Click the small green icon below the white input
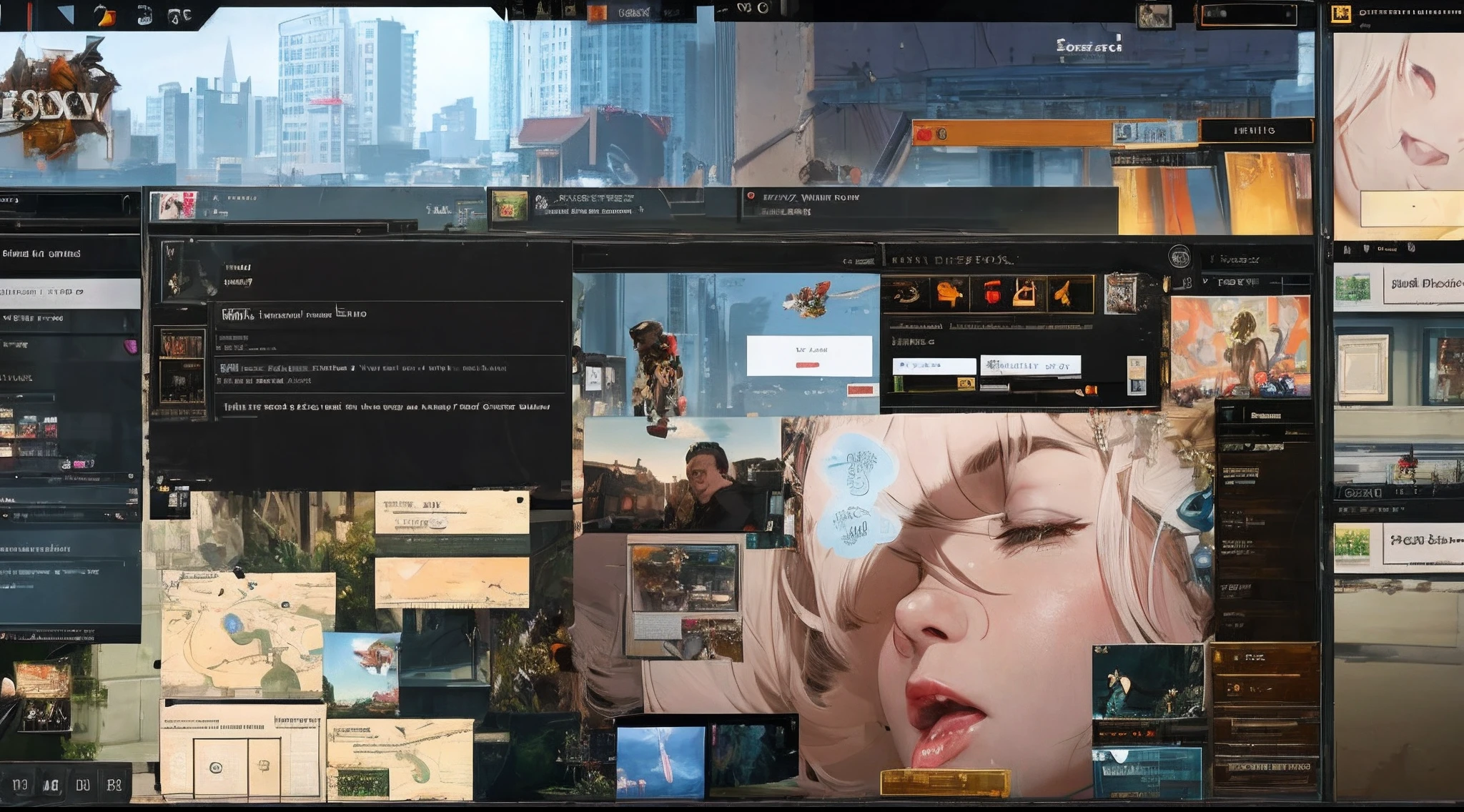Image resolution: width=1464 pixels, height=812 pixels. pos(899,384)
